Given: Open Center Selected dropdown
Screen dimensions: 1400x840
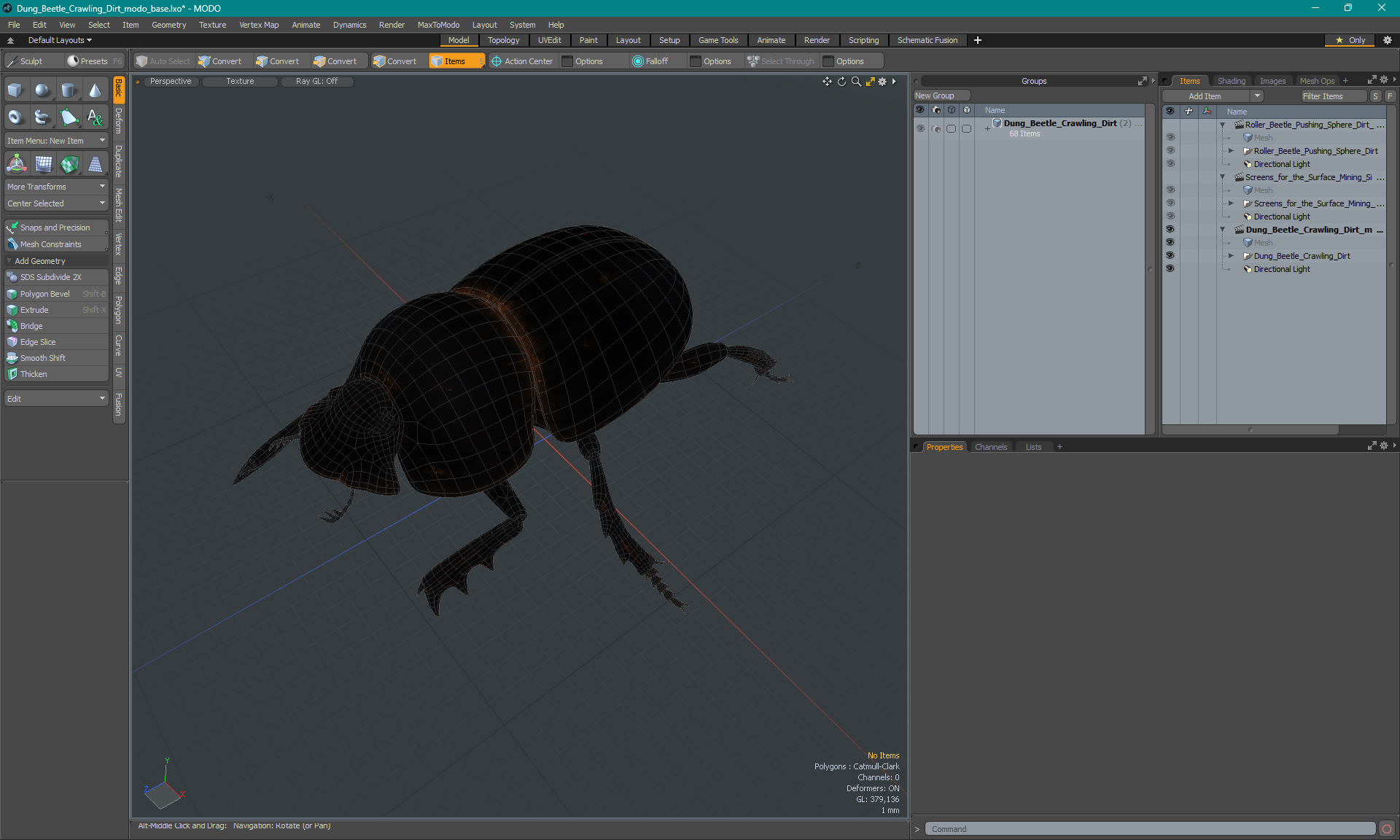Looking at the screenshot, I should click(56, 203).
